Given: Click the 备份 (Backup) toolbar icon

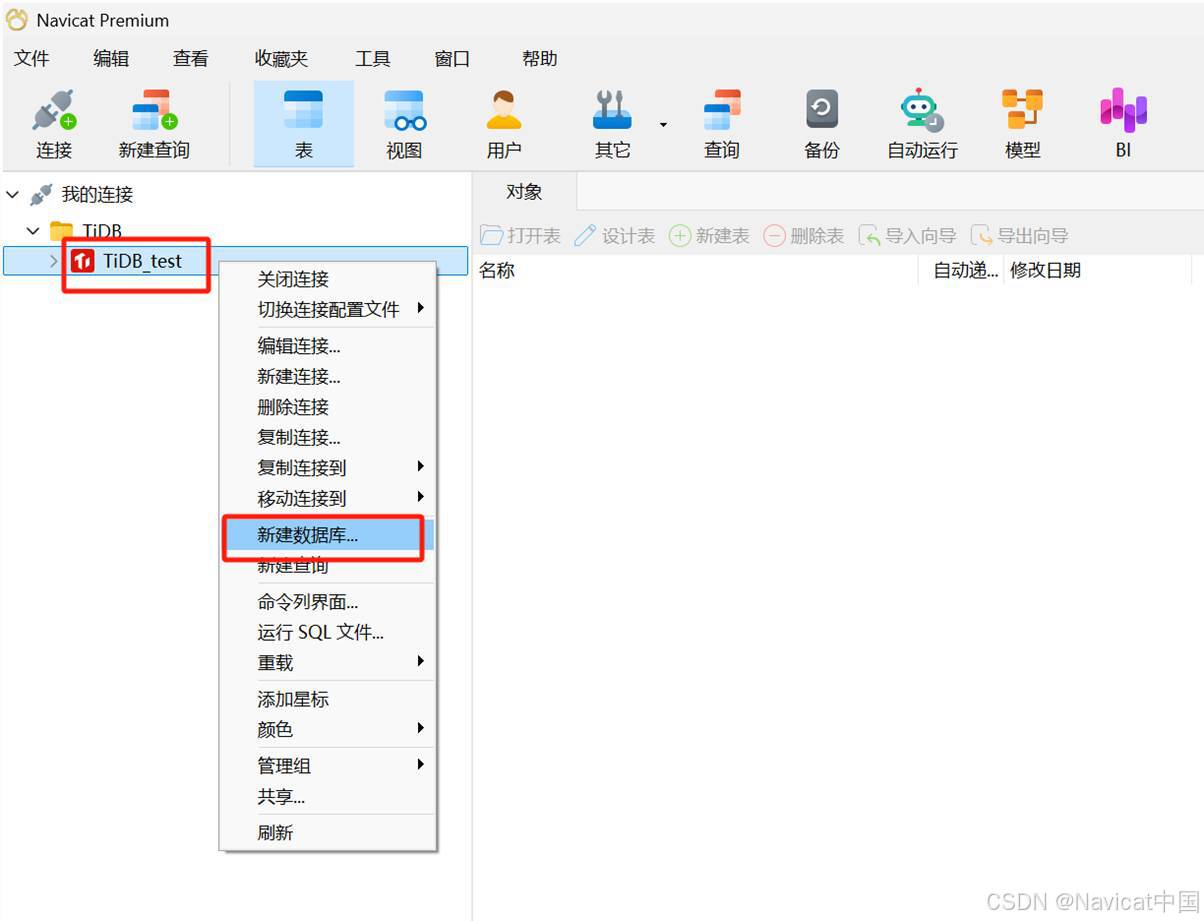Looking at the screenshot, I should point(821,110).
